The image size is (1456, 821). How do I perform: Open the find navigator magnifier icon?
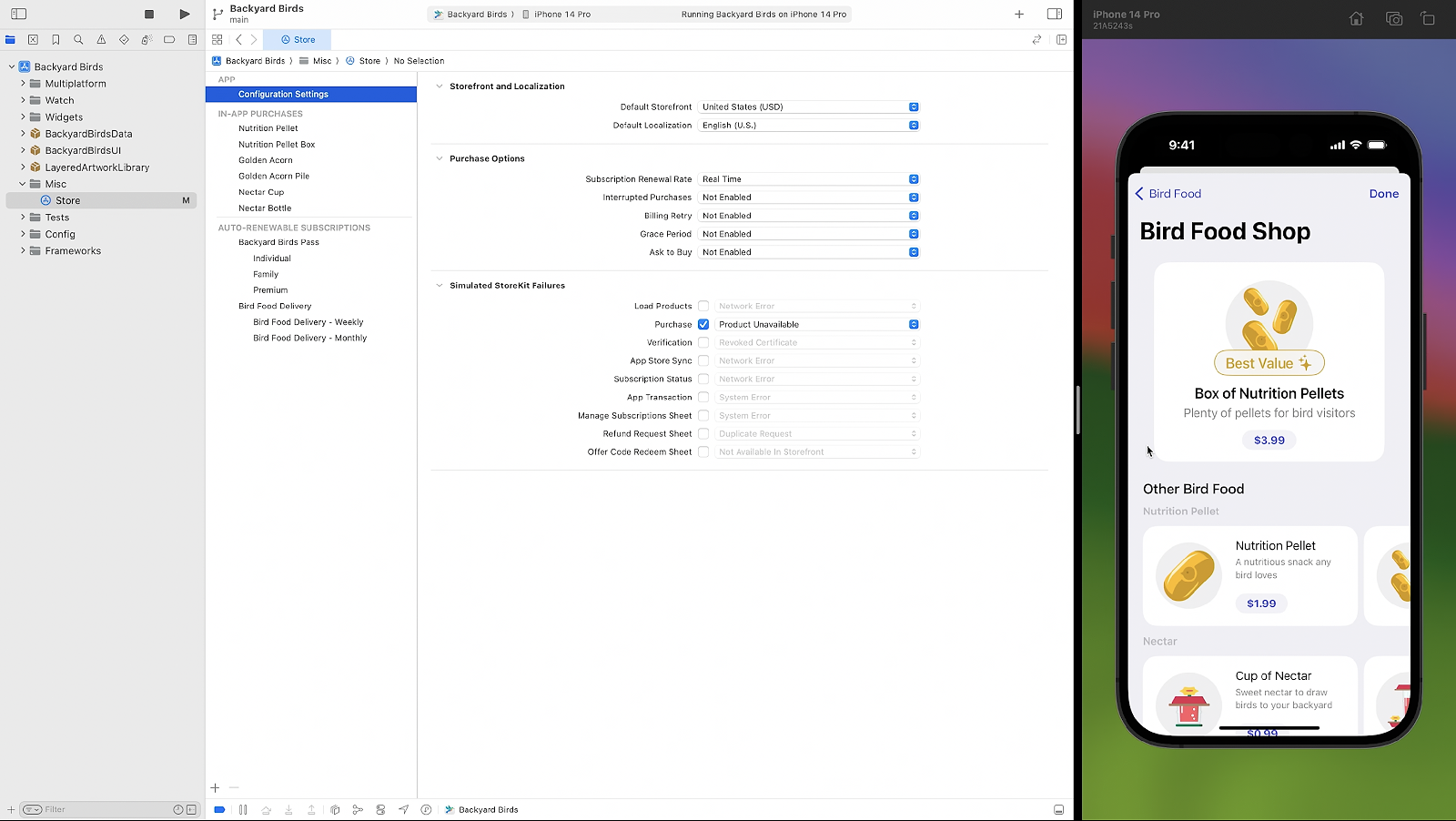[x=78, y=40]
